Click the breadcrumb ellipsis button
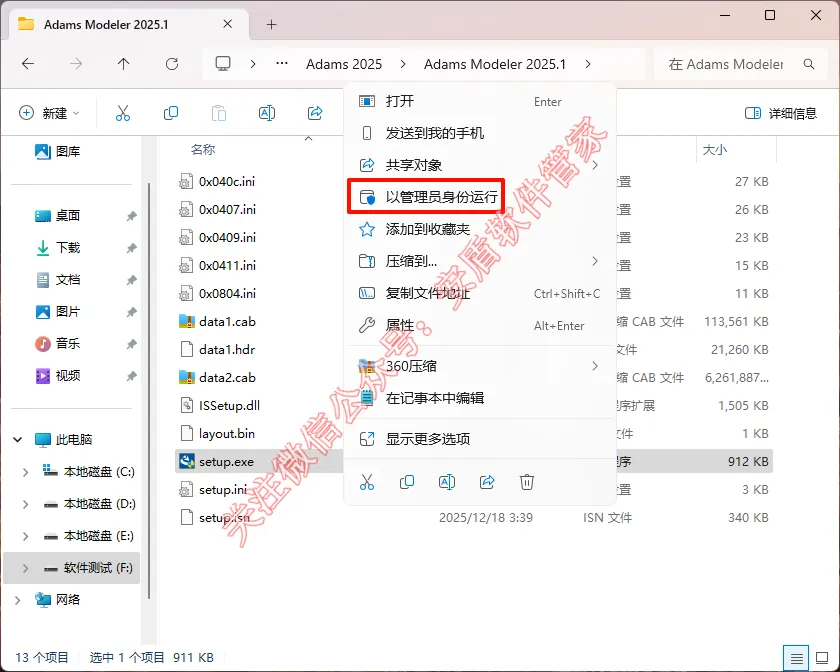The image size is (840, 672). pos(282,64)
